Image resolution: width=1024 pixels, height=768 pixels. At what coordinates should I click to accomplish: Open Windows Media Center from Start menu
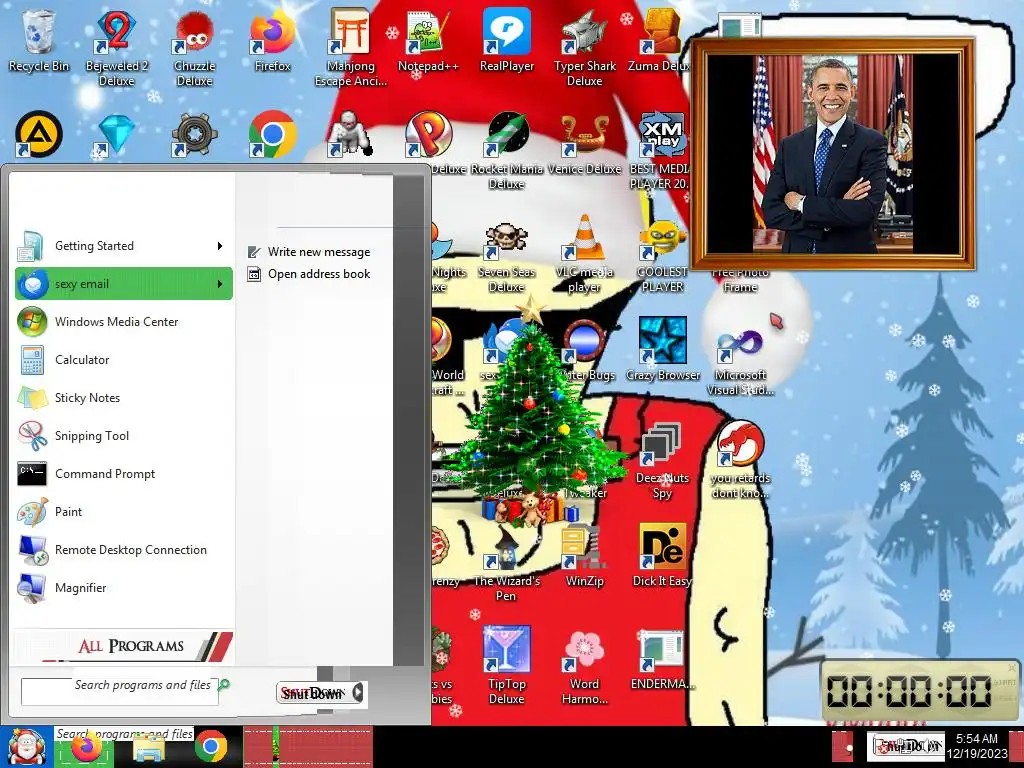pyautogui.click(x=123, y=322)
